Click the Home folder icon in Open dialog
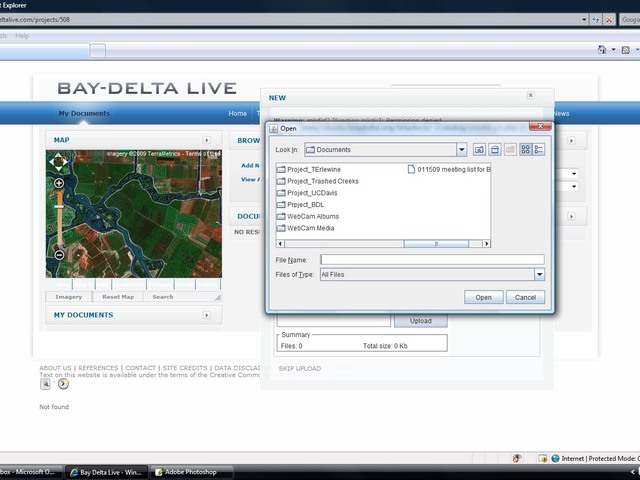The width and height of the screenshot is (640, 480). [x=495, y=150]
